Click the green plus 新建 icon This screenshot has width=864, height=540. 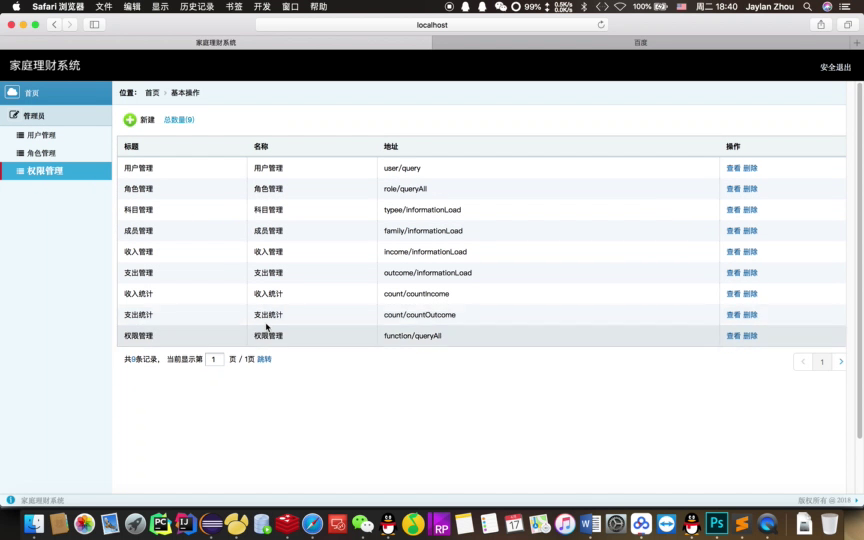click(130, 120)
